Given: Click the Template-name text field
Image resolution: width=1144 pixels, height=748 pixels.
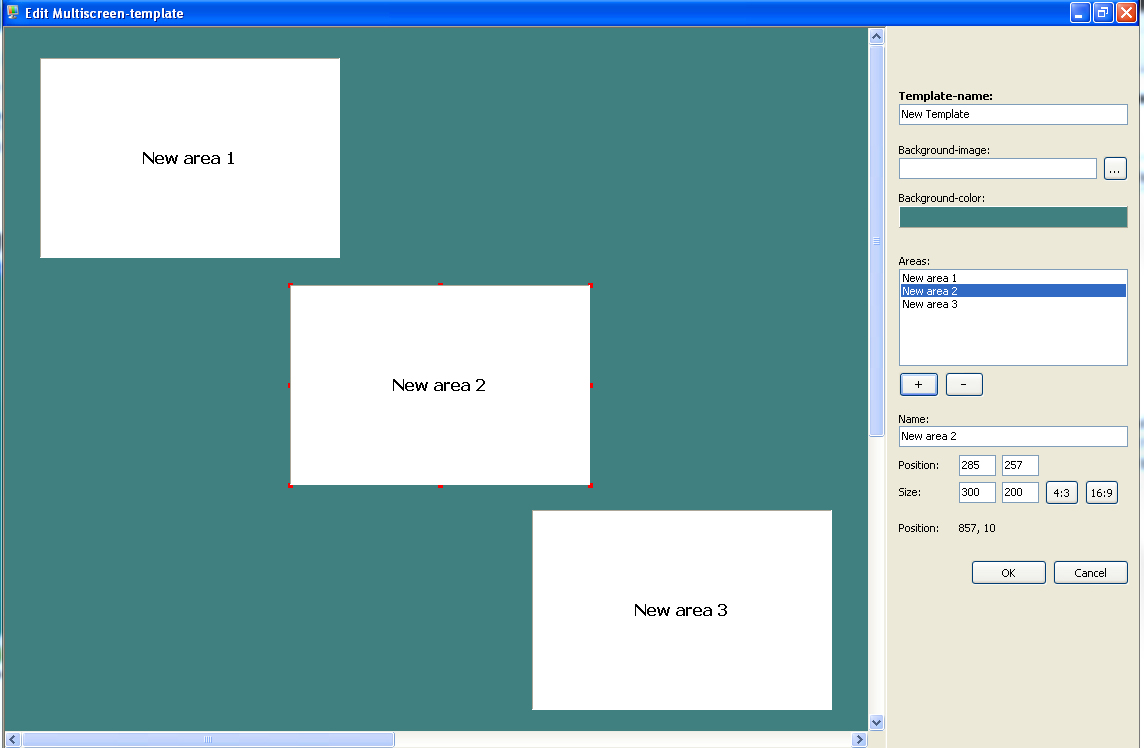Looking at the screenshot, I should 1013,115.
